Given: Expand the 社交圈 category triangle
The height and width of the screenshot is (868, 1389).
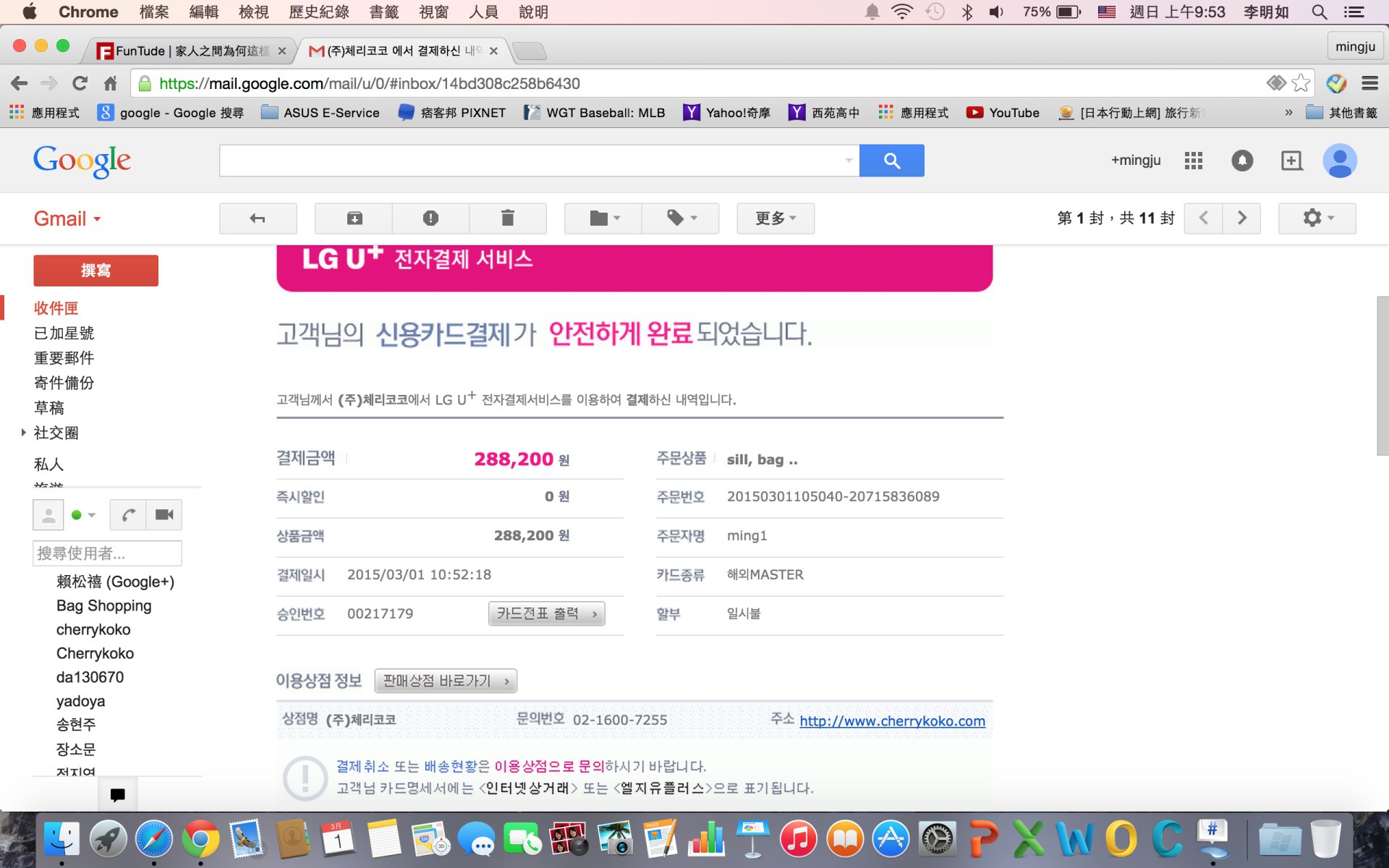Looking at the screenshot, I should click(23, 433).
